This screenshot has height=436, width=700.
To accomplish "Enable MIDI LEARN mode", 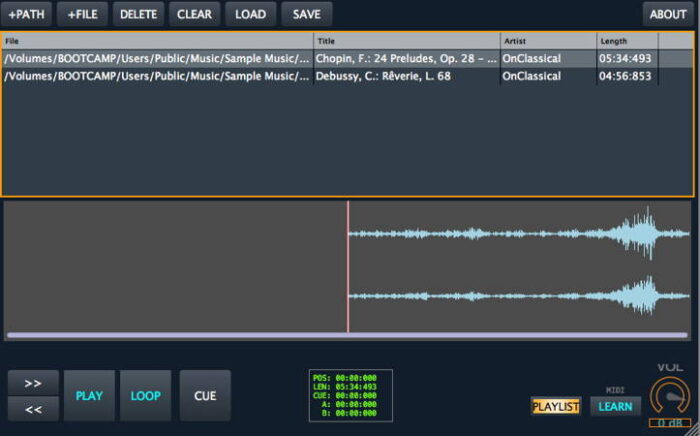I will [615, 407].
